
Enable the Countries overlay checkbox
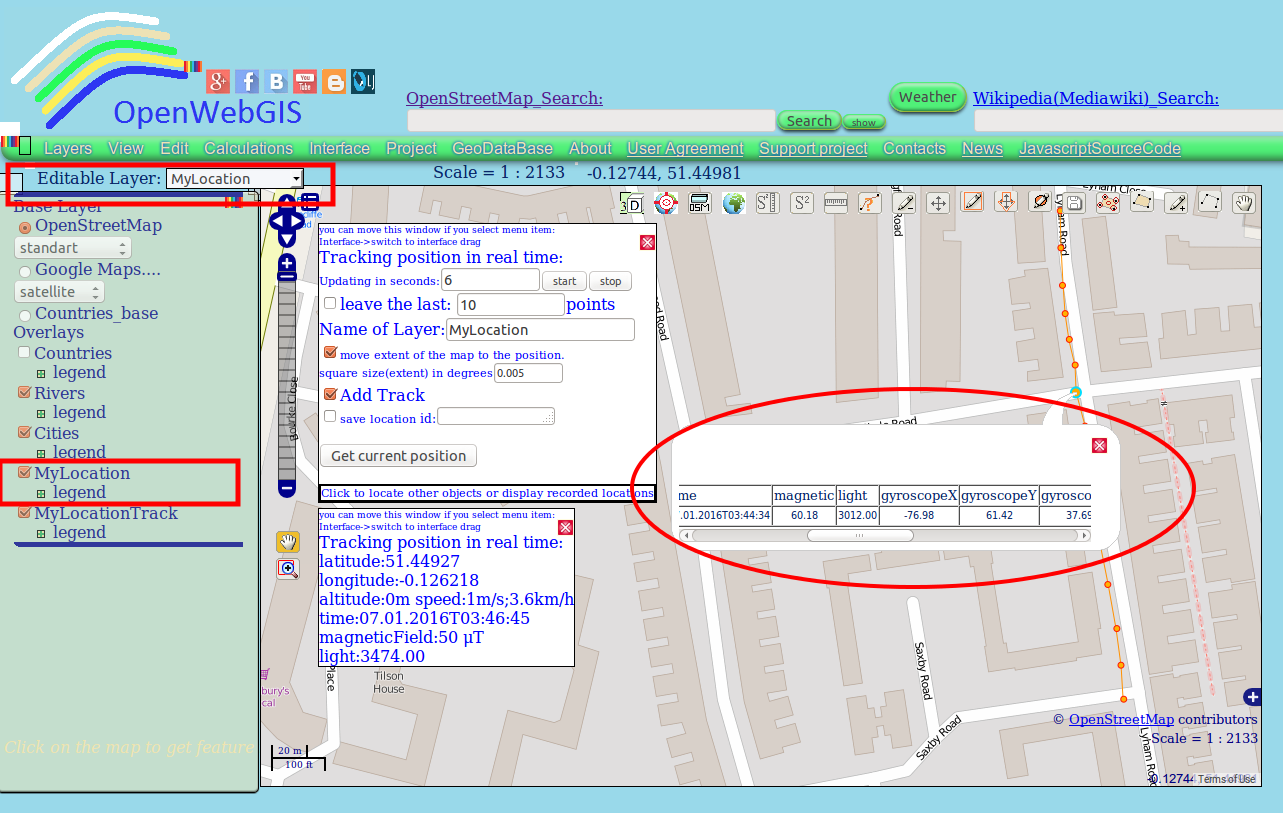coord(25,353)
